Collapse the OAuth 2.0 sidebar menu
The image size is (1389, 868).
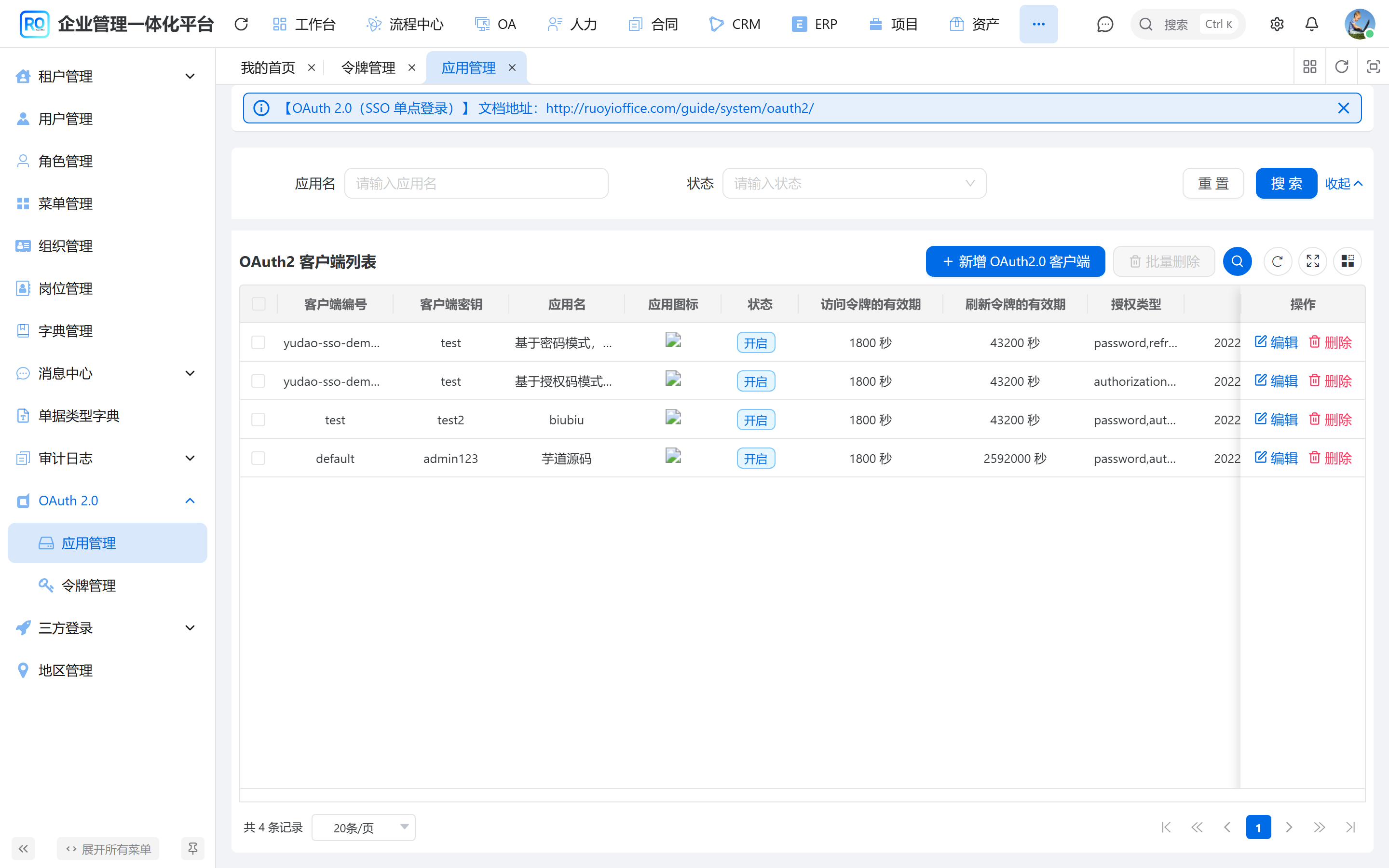tap(108, 501)
